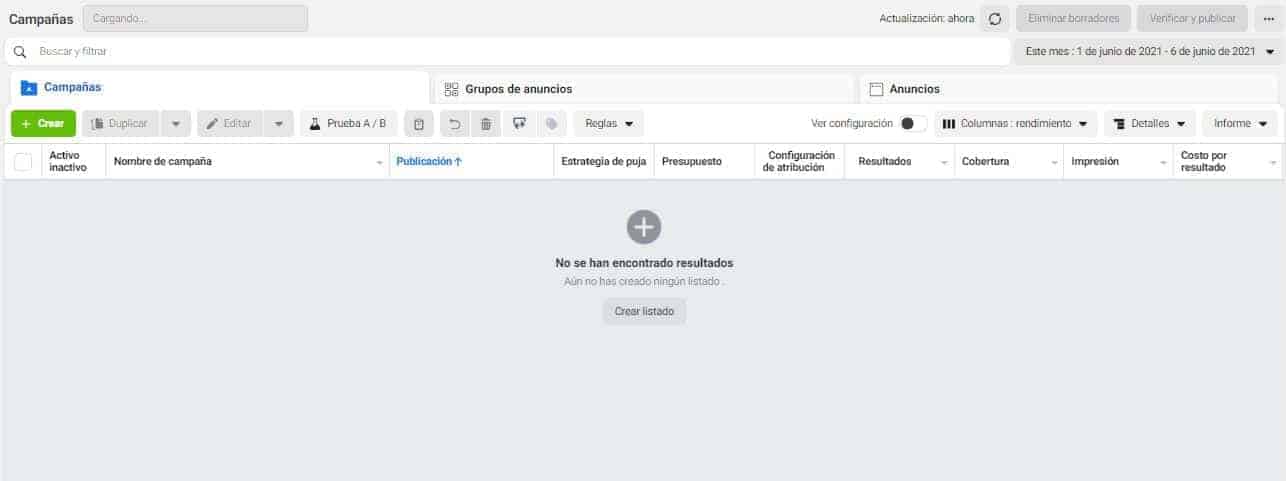Toggle the Ver configuración switch

(913, 124)
